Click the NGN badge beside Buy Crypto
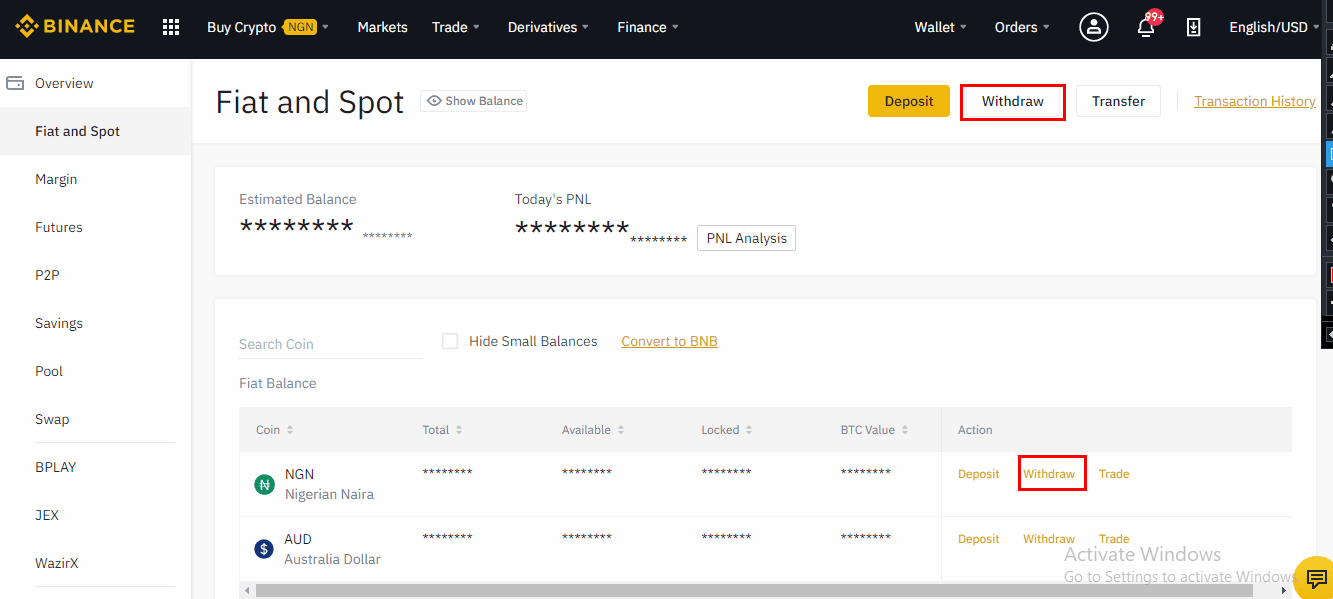This screenshot has width=1333, height=599. pos(300,27)
